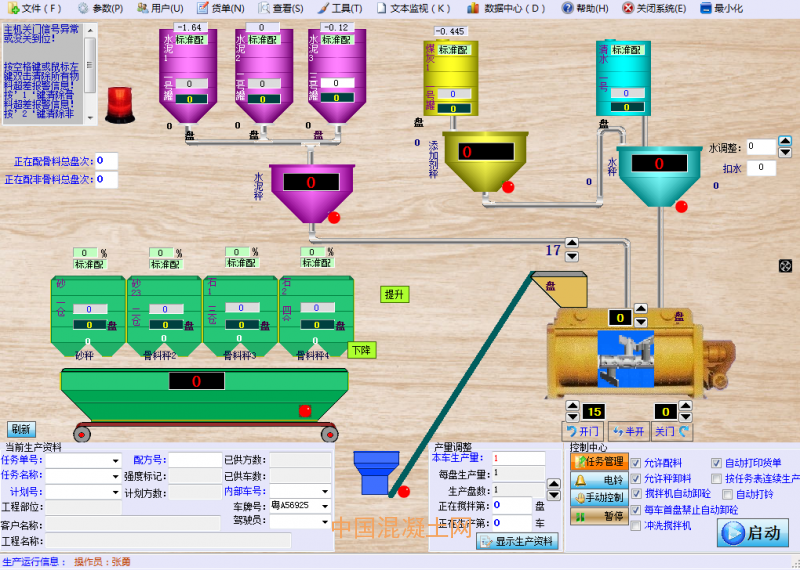Click the 启动 start button

pyautogui.click(x=753, y=533)
